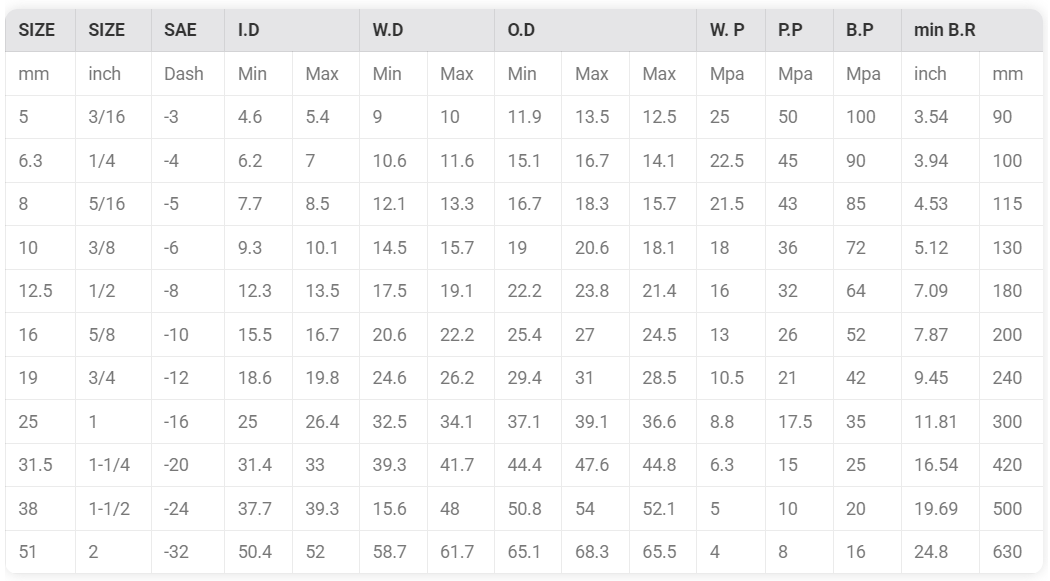Screen dimensions: 1050x581
Task: Select the O.D column header
Action: tap(595, 30)
